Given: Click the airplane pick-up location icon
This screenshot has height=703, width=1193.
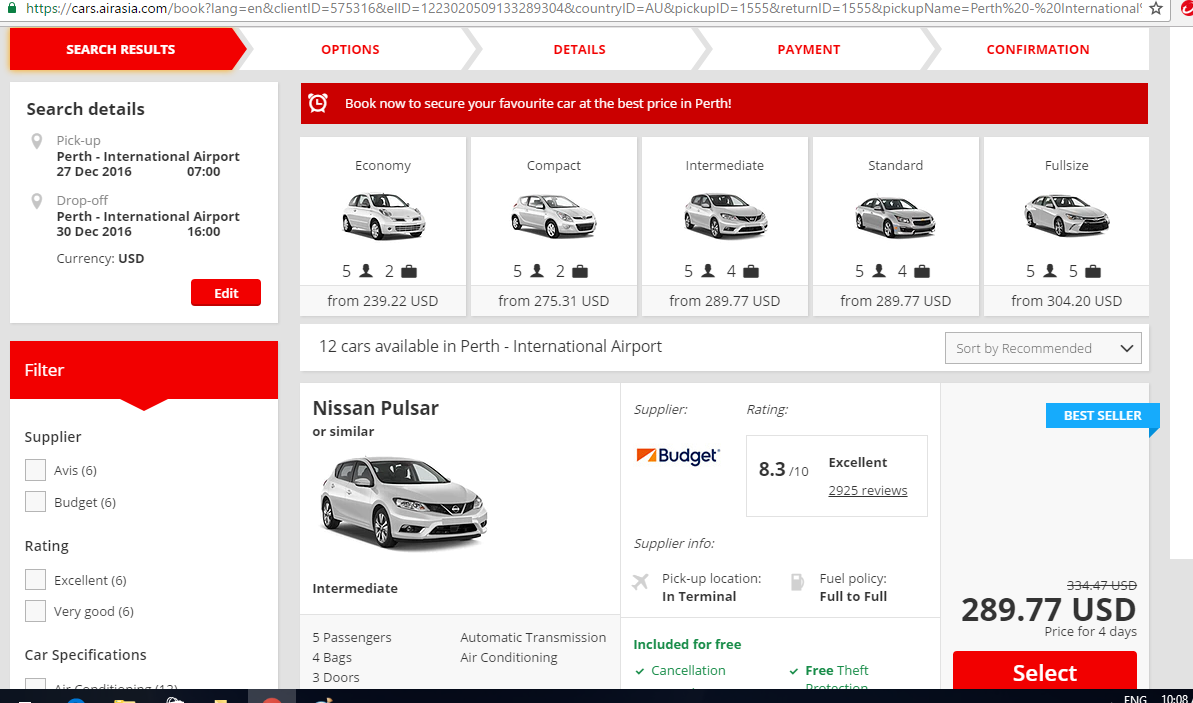Looking at the screenshot, I should (641, 582).
